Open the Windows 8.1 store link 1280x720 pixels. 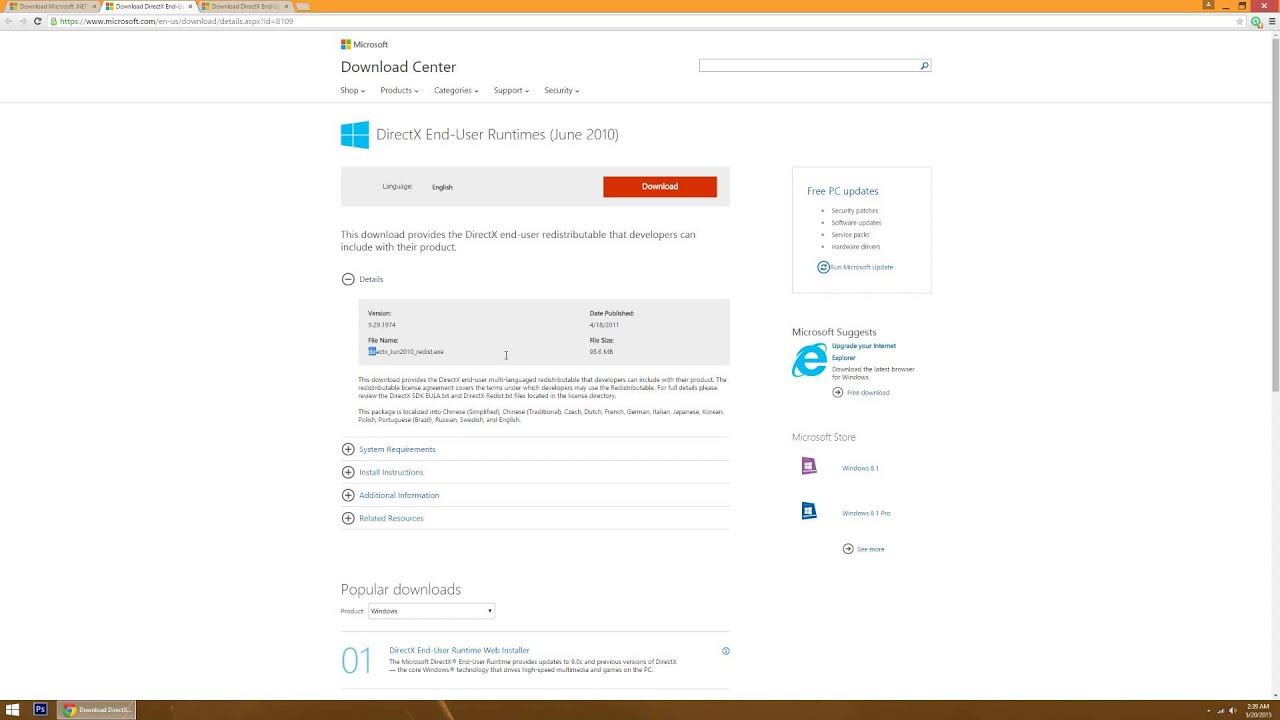pos(860,468)
